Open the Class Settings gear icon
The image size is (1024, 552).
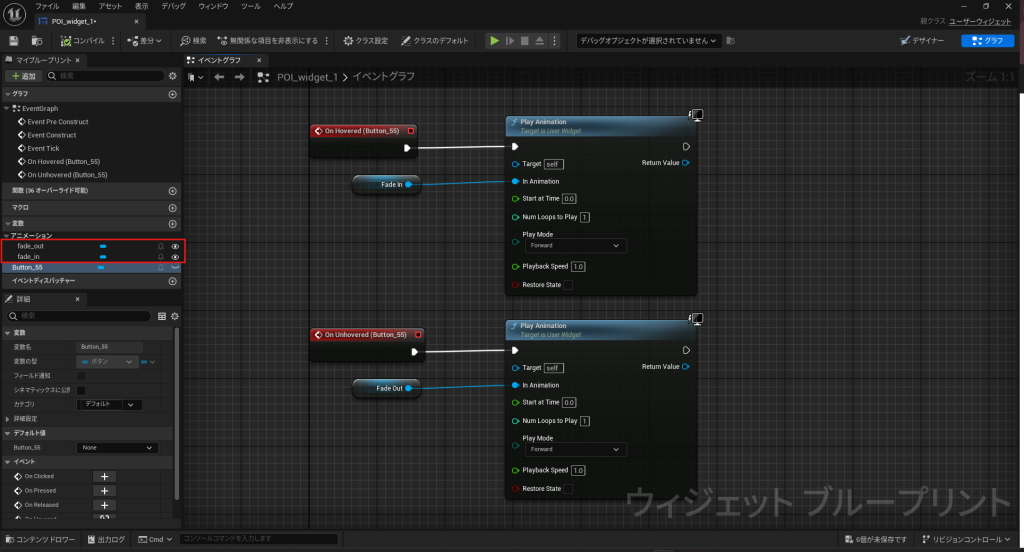pyautogui.click(x=348, y=41)
